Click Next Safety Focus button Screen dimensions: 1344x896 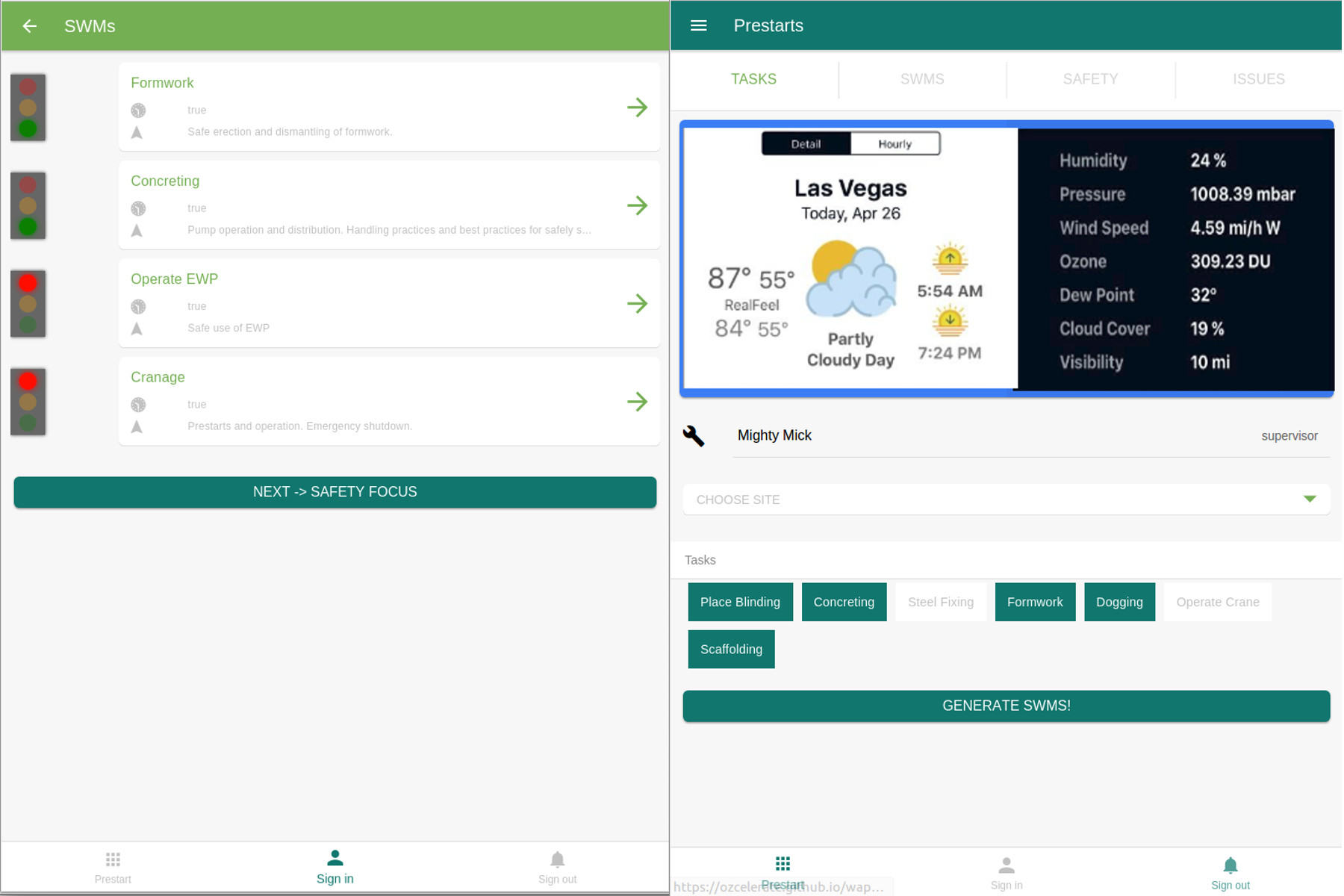tap(335, 492)
